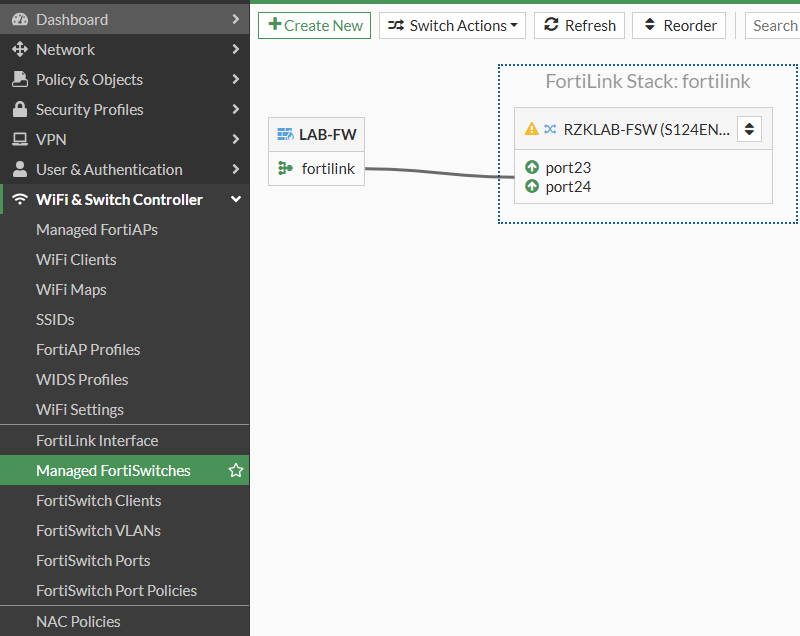This screenshot has width=800, height=636.
Task: Open the Switch Actions dropdown
Action: [452, 26]
